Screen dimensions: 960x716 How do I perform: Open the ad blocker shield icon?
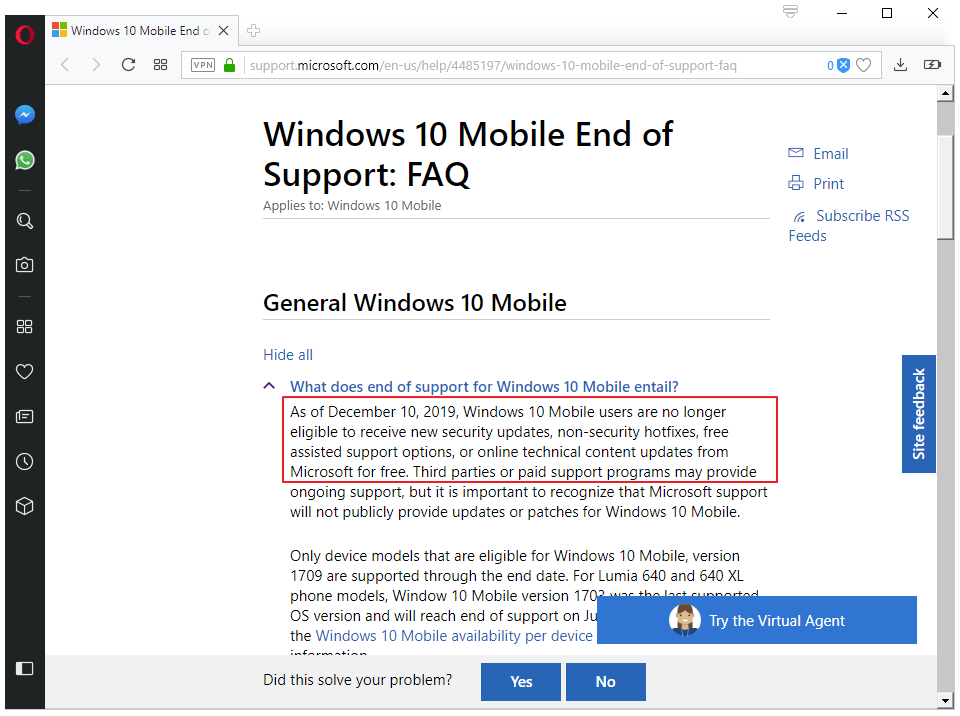pyautogui.click(x=843, y=66)
